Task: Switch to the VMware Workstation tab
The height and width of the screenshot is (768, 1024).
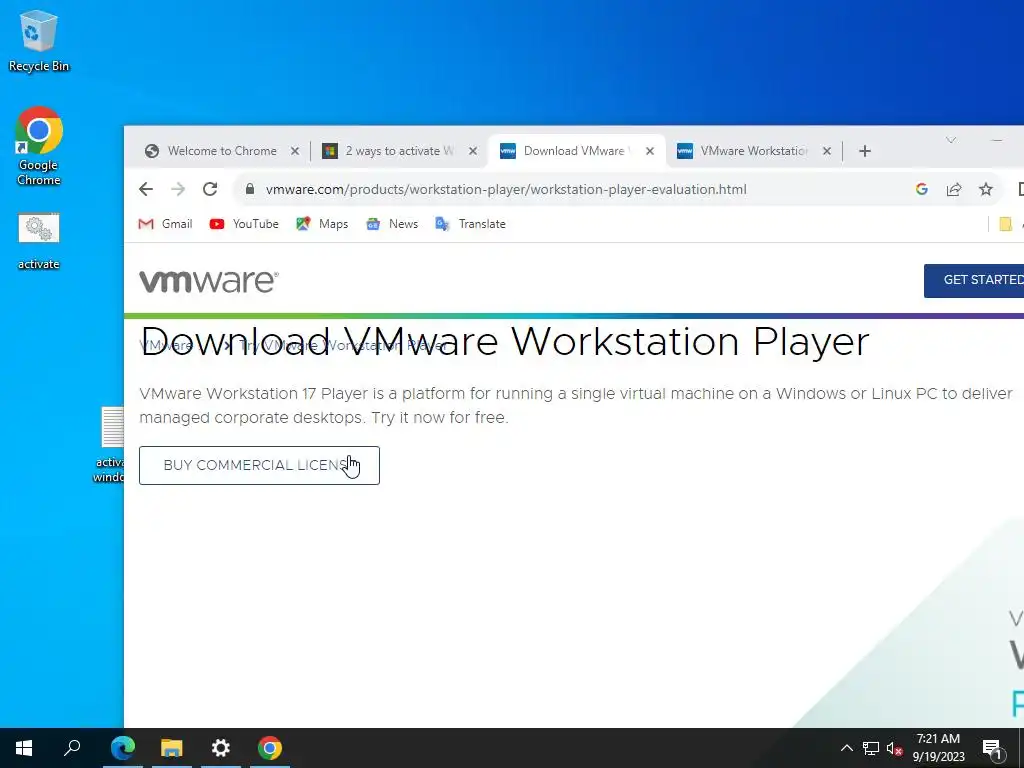Action: [x=753, y=151]
